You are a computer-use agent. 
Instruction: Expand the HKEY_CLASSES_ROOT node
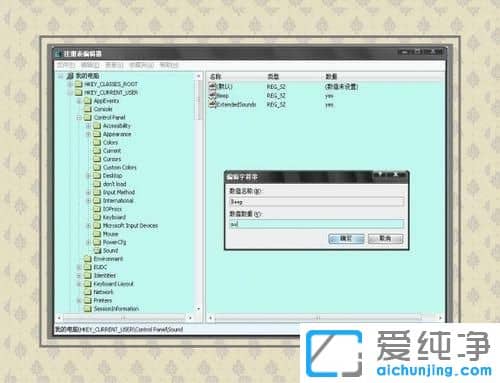click(70, 84)
